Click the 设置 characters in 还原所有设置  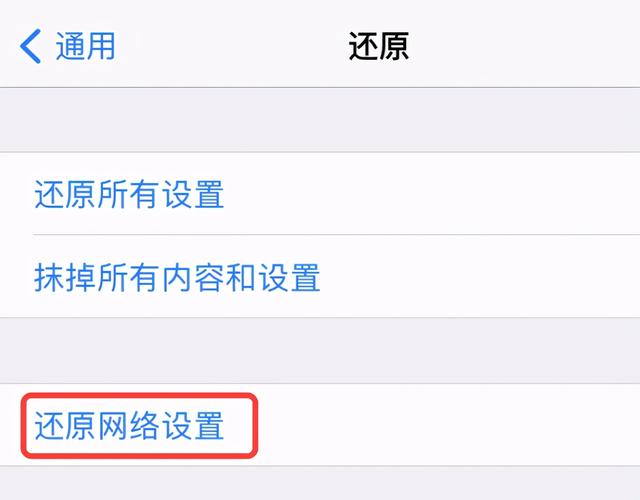click(193, 194)
